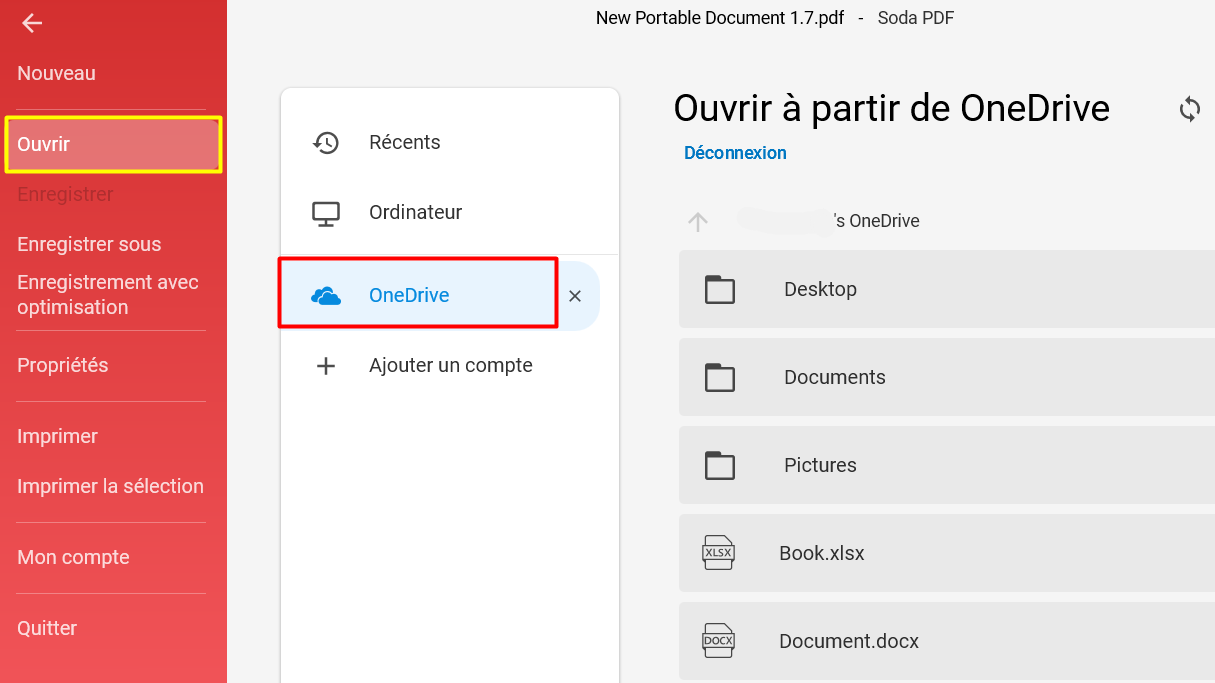Screen dimensions: 1215x683
Task: Click the Récents history clock icon
Action: click(326, 142)
